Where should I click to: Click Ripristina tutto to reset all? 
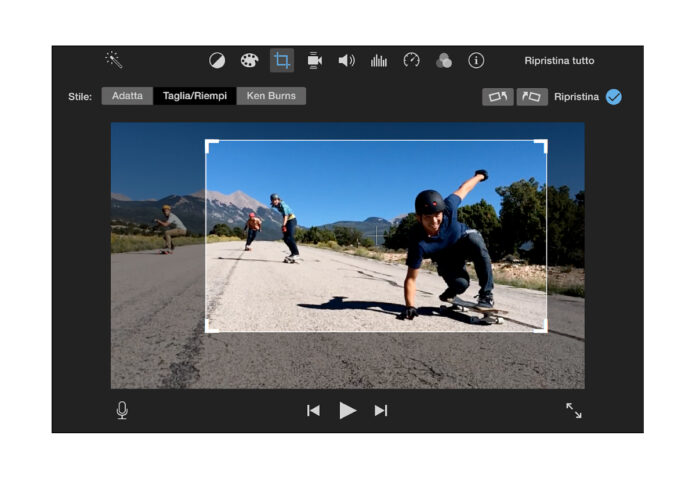[559, 61]
